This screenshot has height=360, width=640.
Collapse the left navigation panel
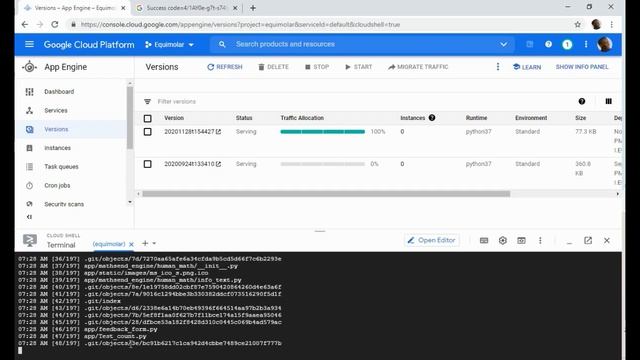[29, 217]
